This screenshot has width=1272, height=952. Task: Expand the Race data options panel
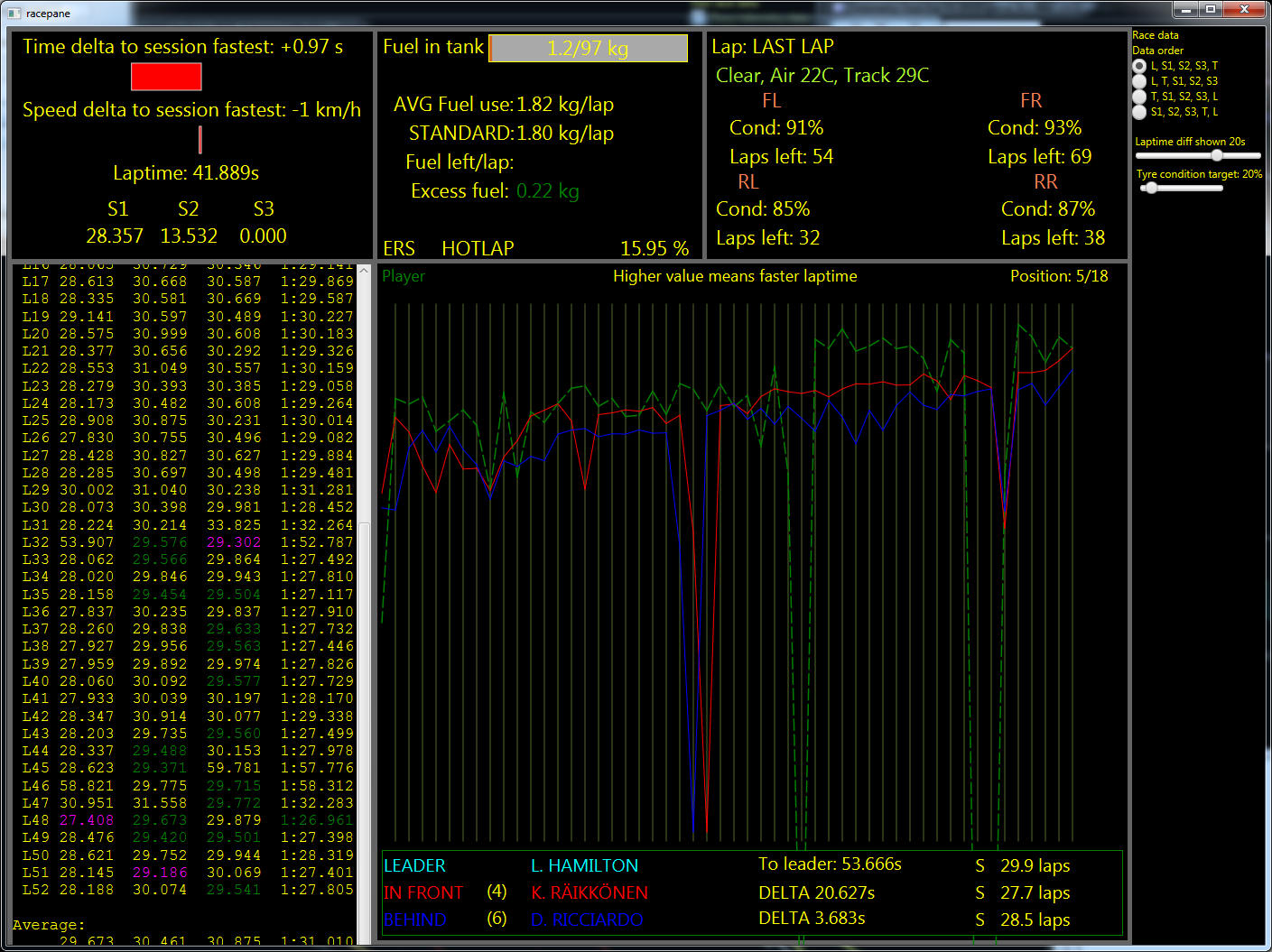point(1155,34)
